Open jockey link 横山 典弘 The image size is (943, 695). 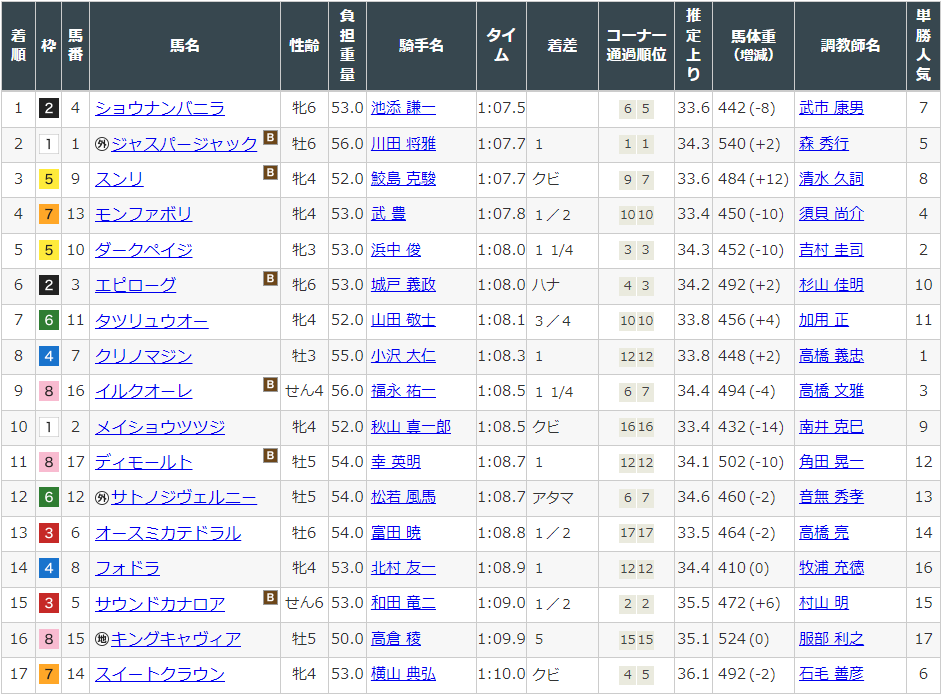404,674
